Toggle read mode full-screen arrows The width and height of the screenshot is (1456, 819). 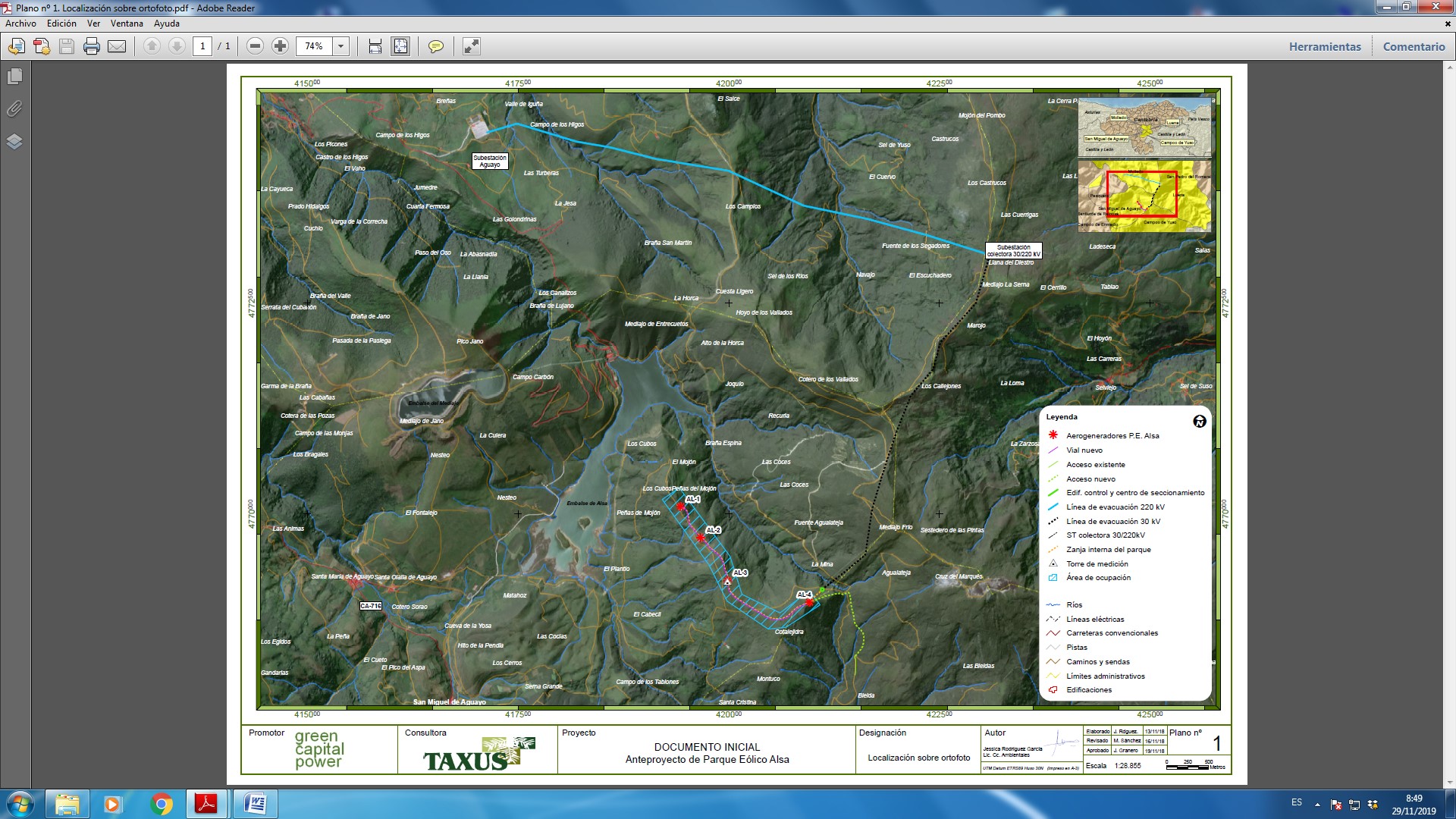(471, 46)
